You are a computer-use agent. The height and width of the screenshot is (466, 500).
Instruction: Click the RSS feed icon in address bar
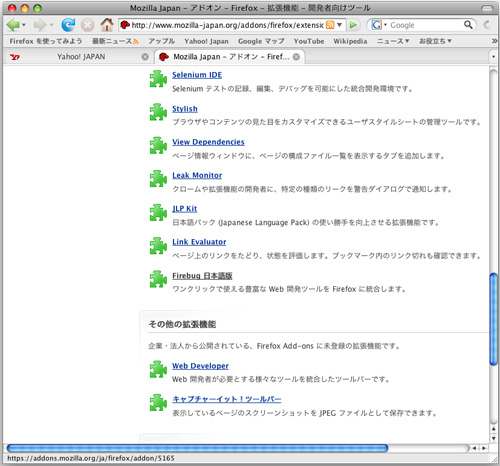[x=330, y=25]
